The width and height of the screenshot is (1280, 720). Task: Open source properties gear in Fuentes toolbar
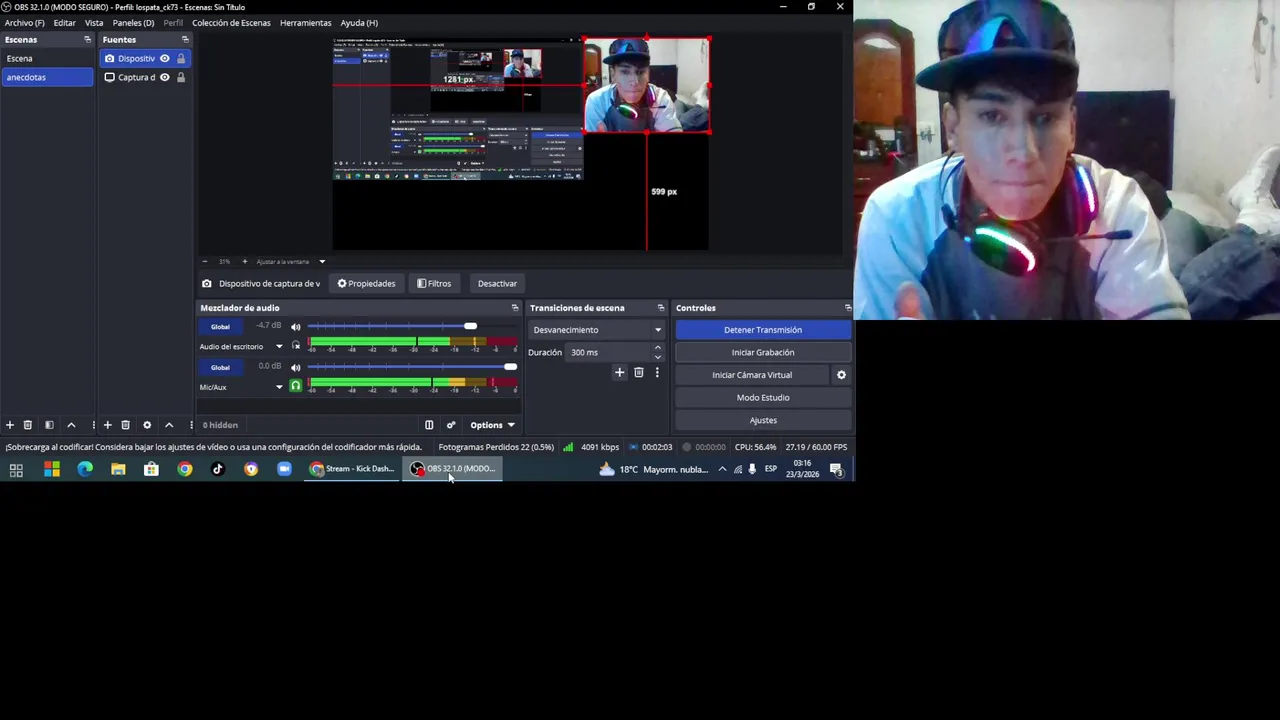[x=147, y=425]
